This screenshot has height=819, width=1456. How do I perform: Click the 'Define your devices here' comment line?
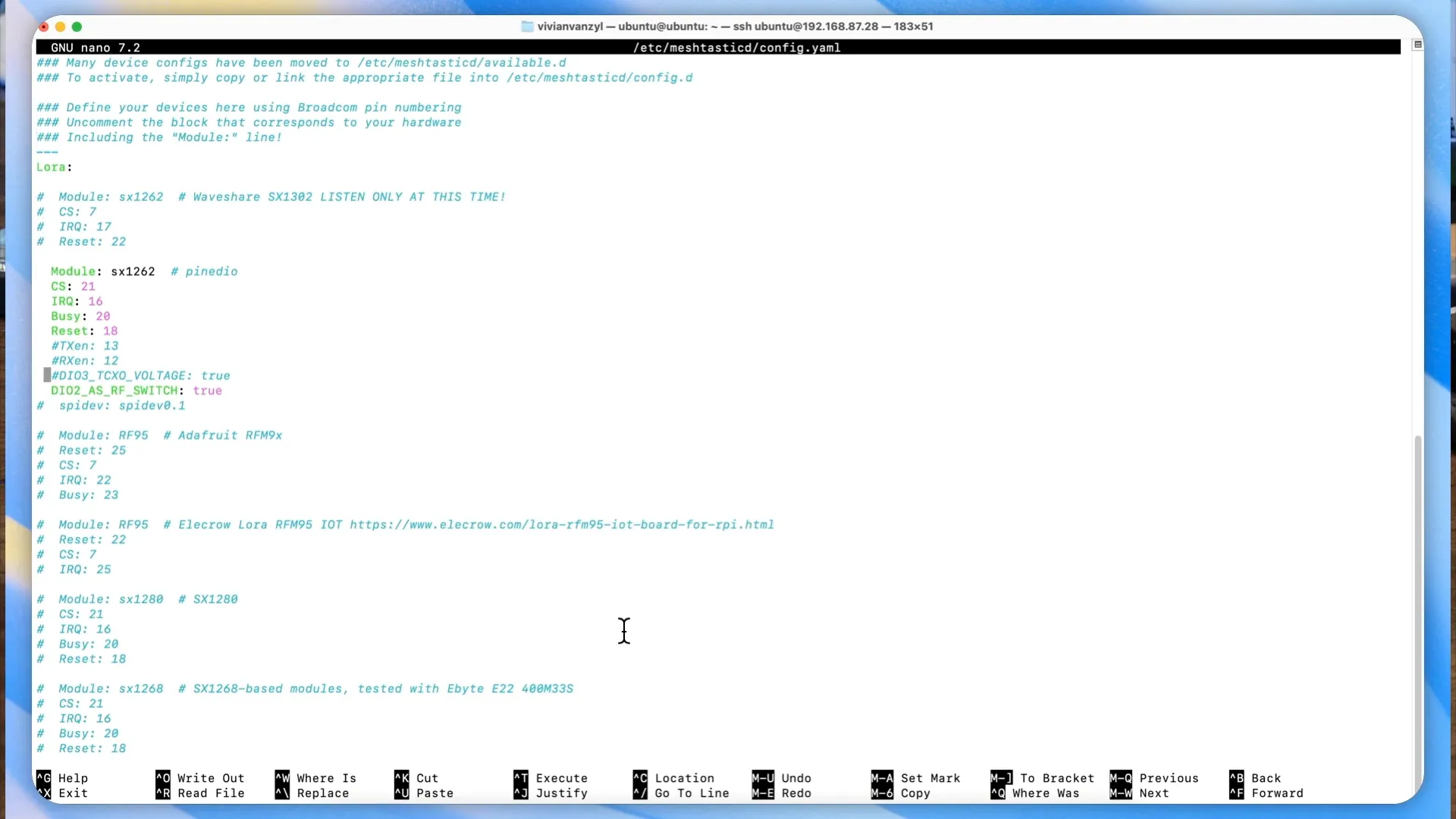tap(249, 108)
